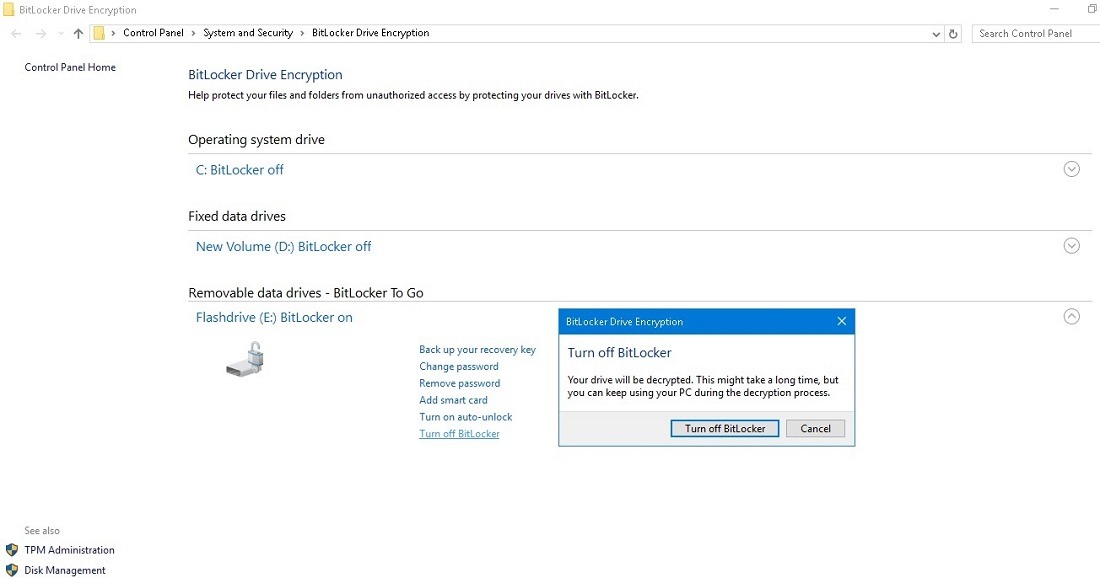
Task: Click the forward navigation arrow
Action: [38, 33]
